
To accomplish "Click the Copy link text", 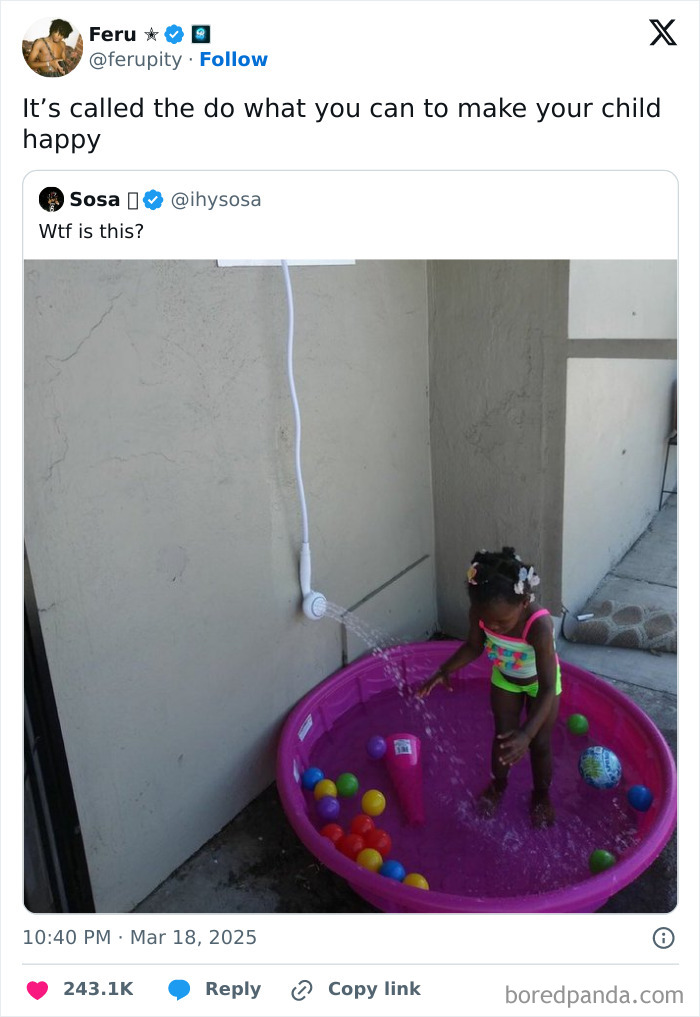I will pyautogui.click(x=374, y=989).
